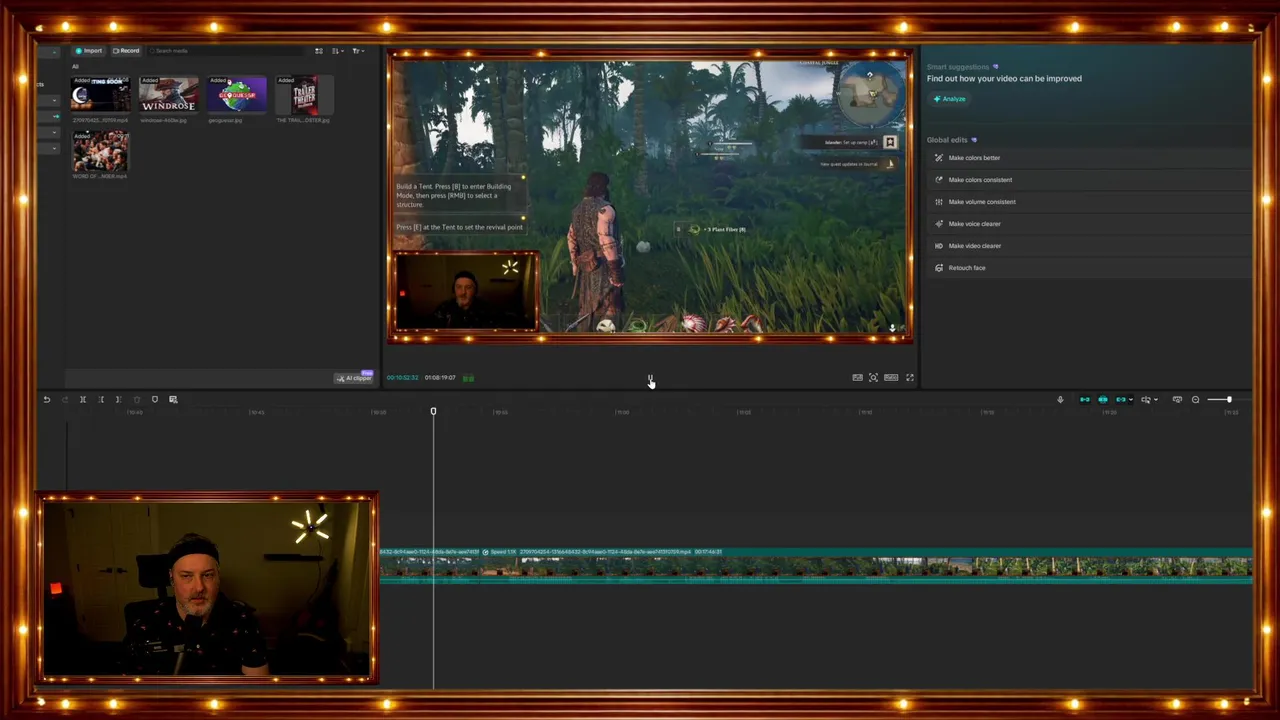This screenshot has height=720, width=1280.
Task: Click the preview axis monitor icon in timeline
Action: [1177, 400]
